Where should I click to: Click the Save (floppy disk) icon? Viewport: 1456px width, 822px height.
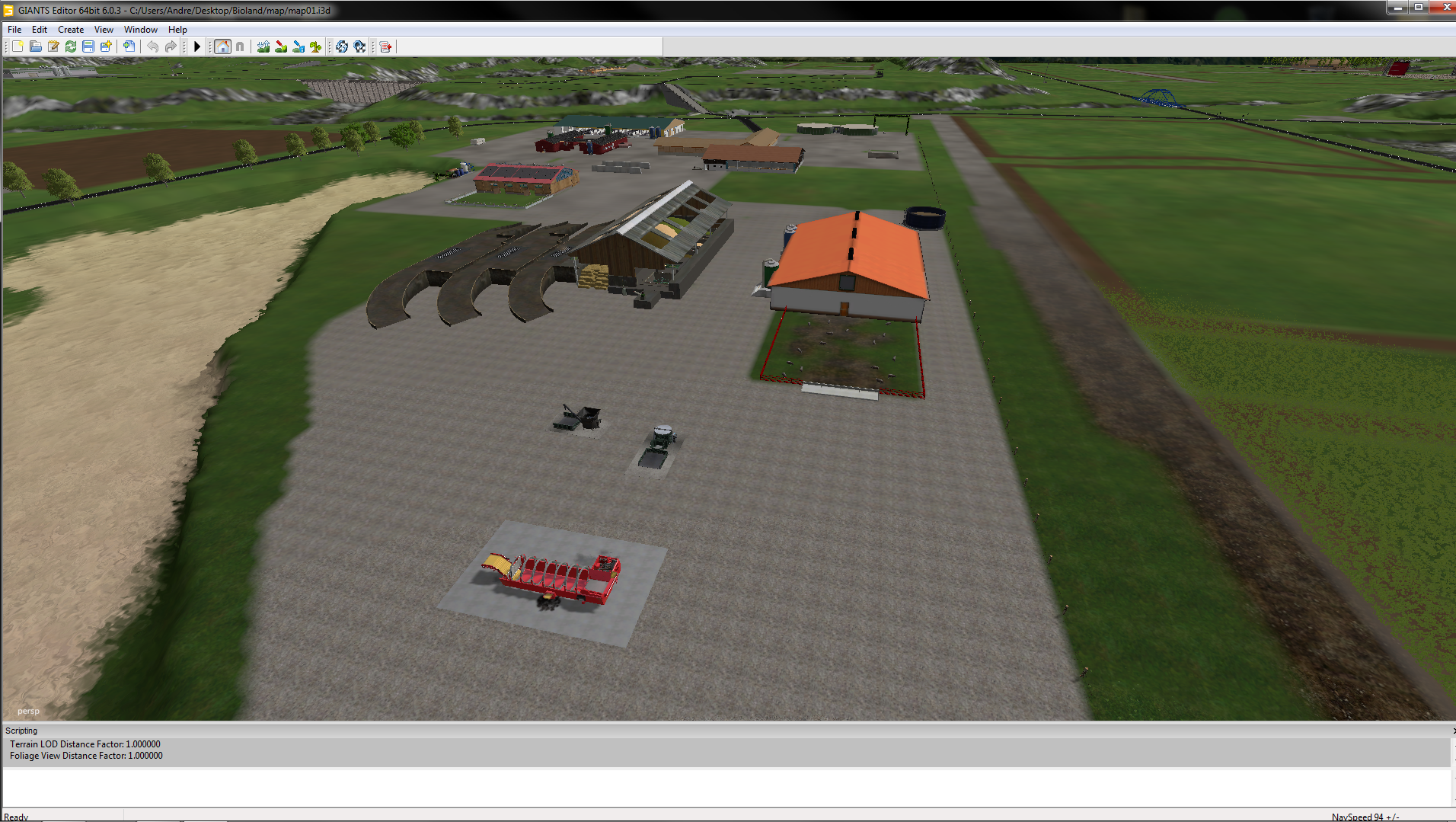click(x=88, y=46)
